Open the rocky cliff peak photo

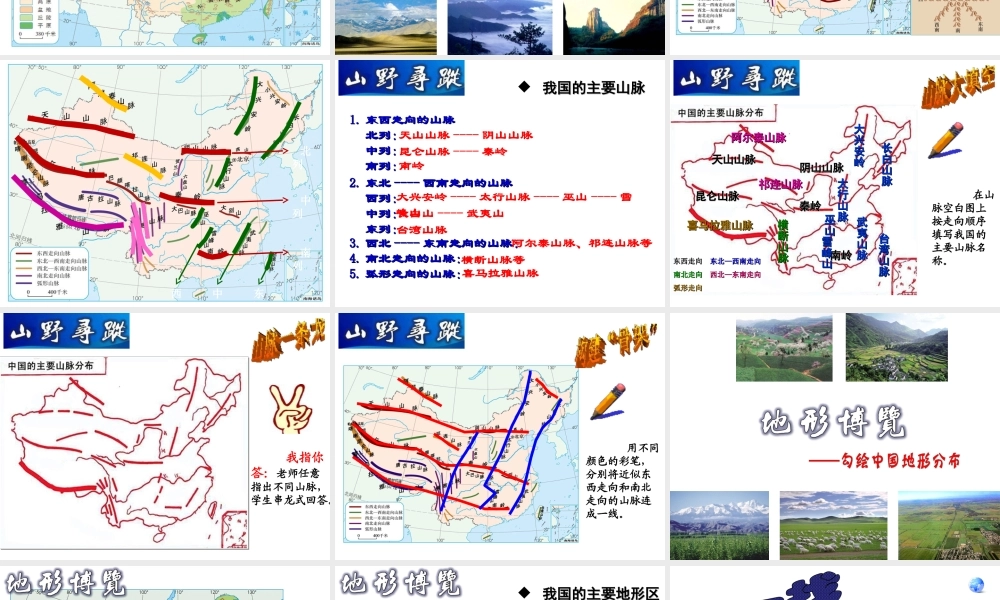pos(614,27)
